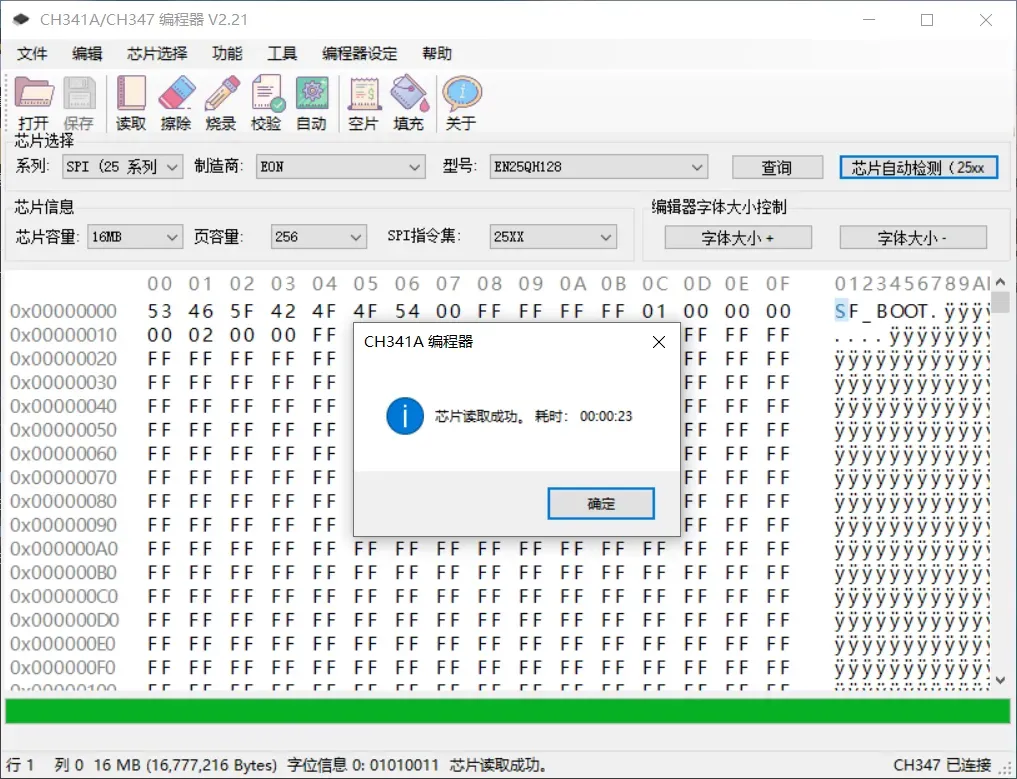Screen dimensions: 1017x779
Task: Click the 芯片自动检测 auto-detect button
Action: (x=918, y=167)
